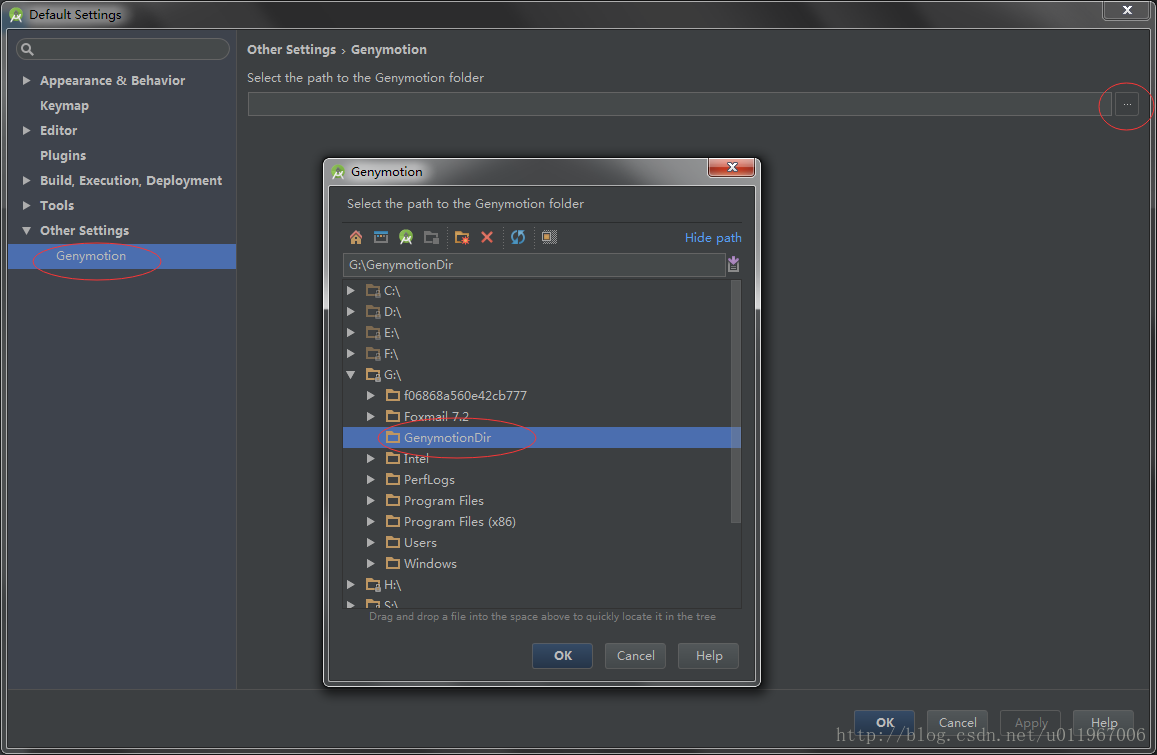Click the settings search field
Screen dimensions: 1157x755
pyautogui.click(x=122, y=49)
